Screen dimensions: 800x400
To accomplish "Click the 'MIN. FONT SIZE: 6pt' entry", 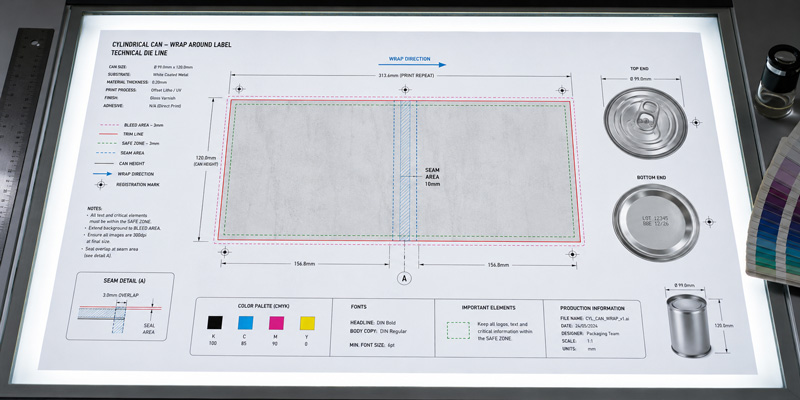I will click(x=373, y=345).
